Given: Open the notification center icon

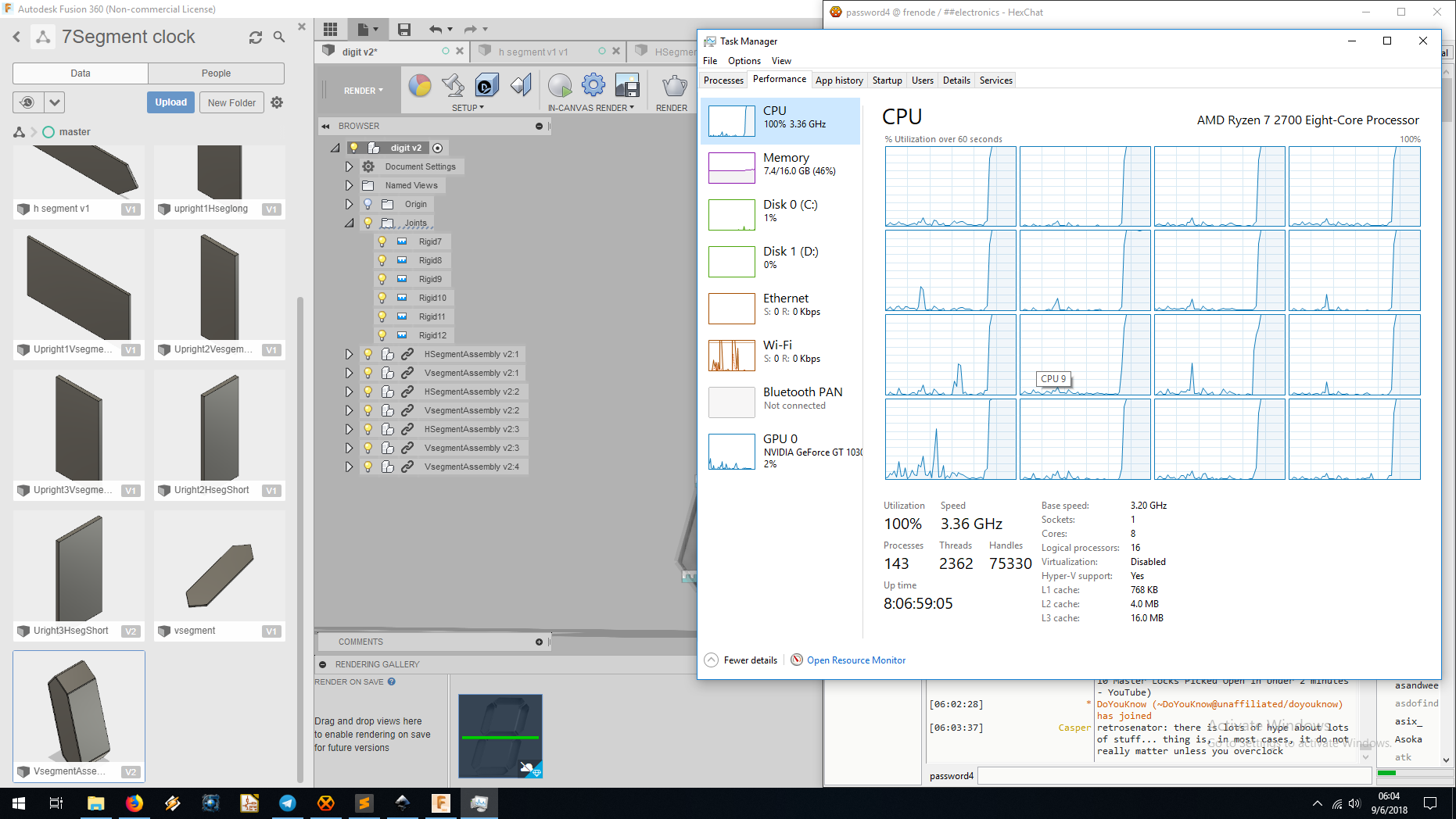Looking at the screenshot, I should point(1430,803).
